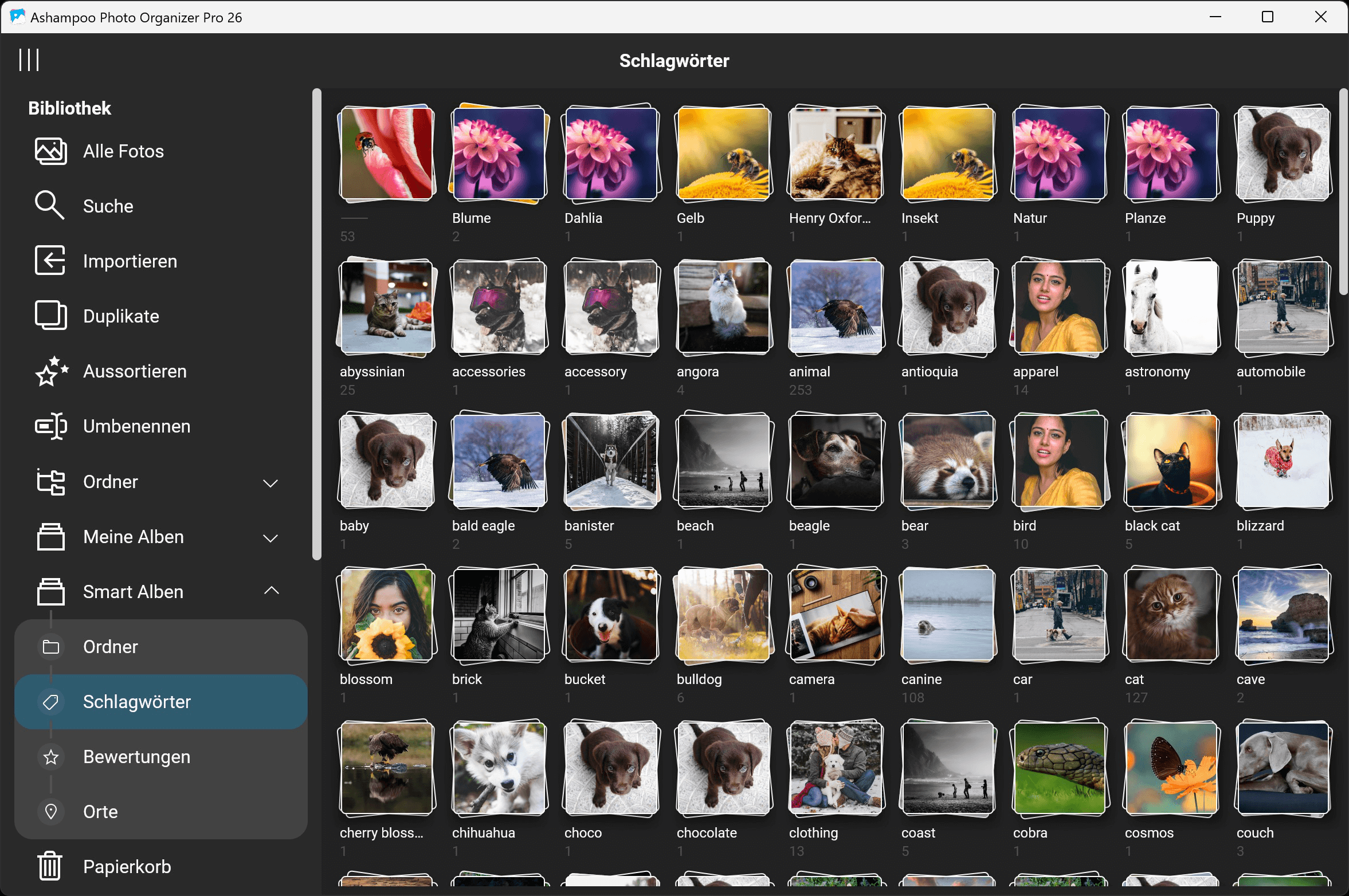Collapse the Smart Alben section
This screenshot has height=896, width=1349.
tap(270, 590)
